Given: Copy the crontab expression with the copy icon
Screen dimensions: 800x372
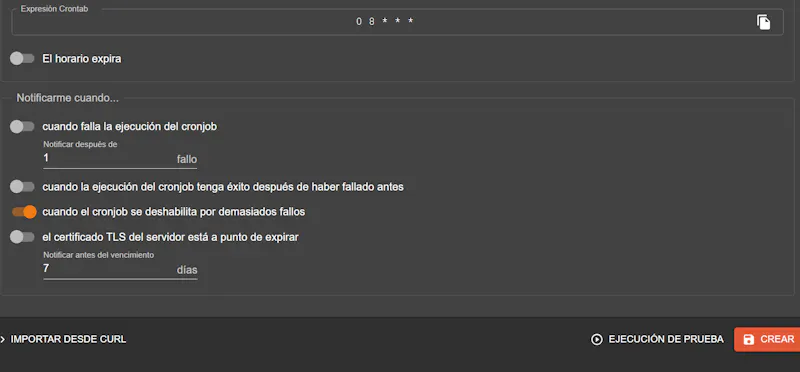Looking at the screenshot, I should [763, 22].
